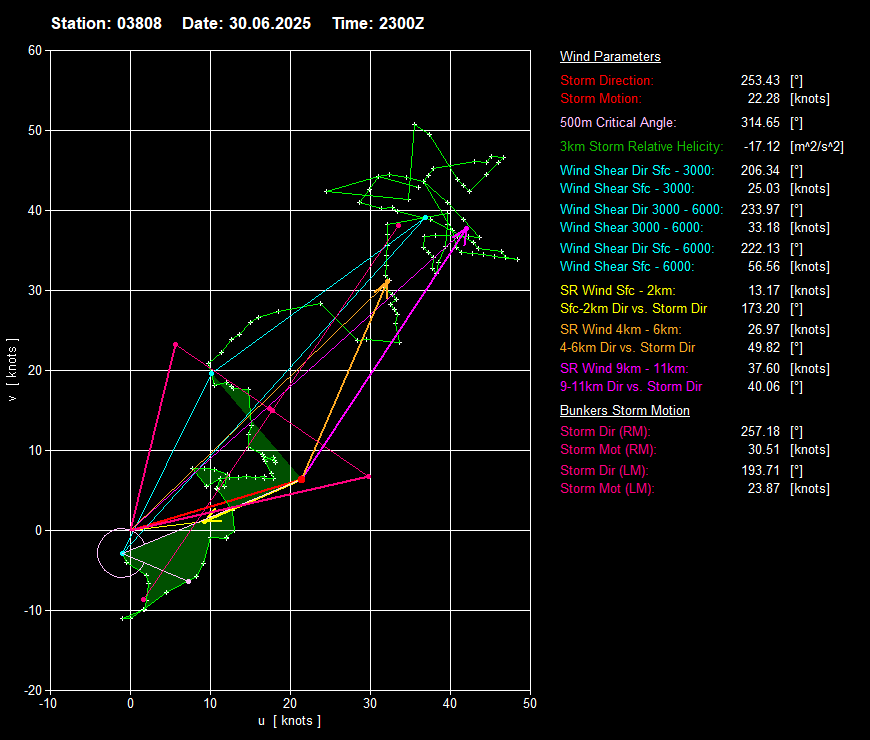Click the pink Bunkers left-mover endpoint

[x=175, y=344]
